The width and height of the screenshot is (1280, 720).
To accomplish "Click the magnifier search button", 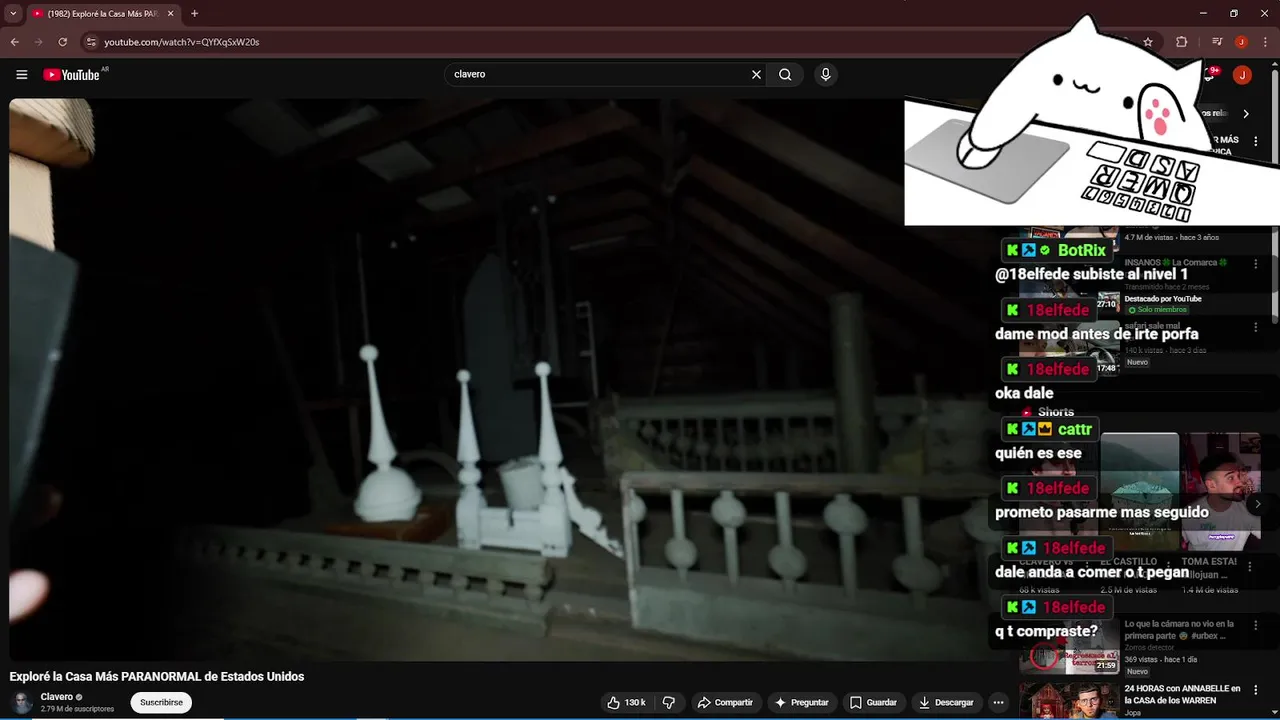I will (785, 74).
